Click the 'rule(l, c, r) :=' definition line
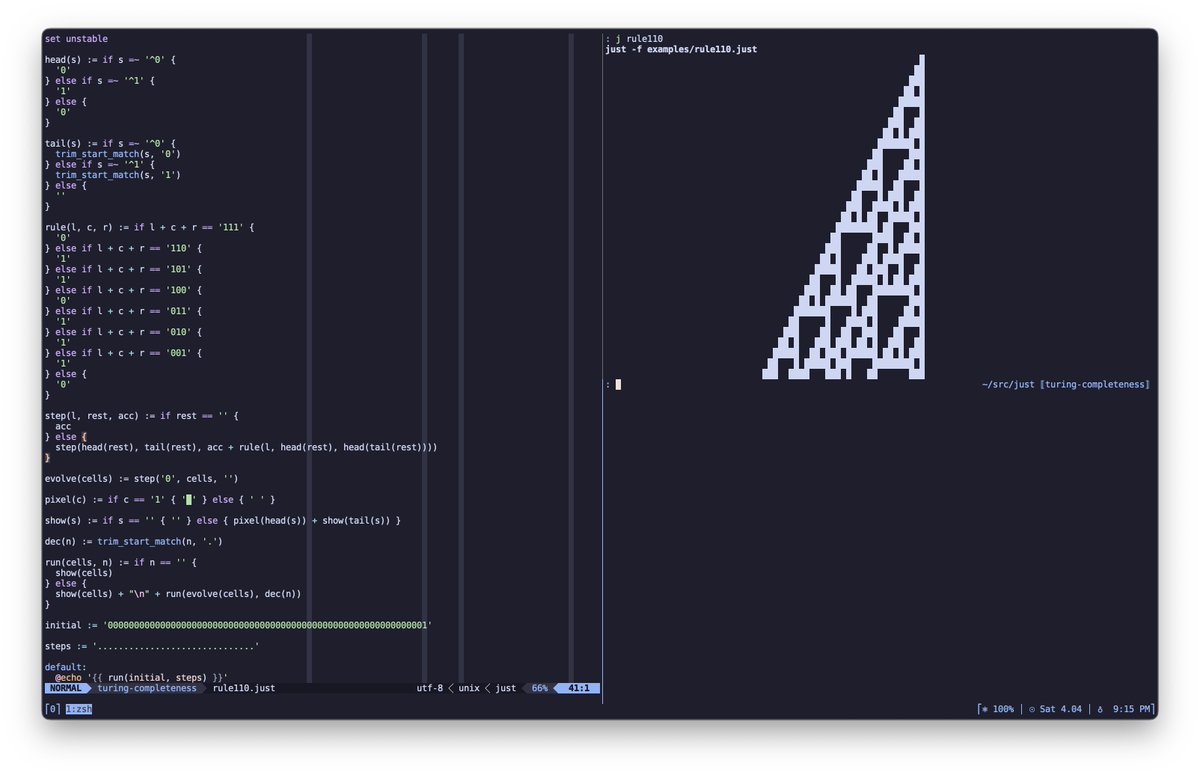 tap(150, 227)
